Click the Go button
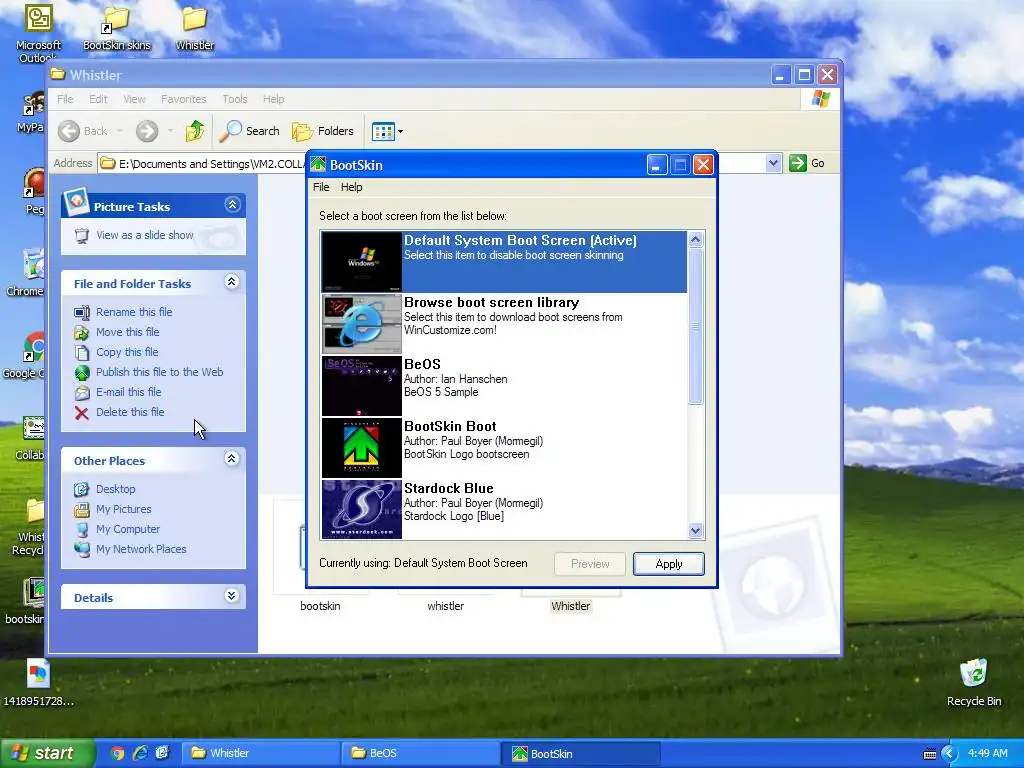The height and width of the screenshot is (768, 1024). point(807,163)
